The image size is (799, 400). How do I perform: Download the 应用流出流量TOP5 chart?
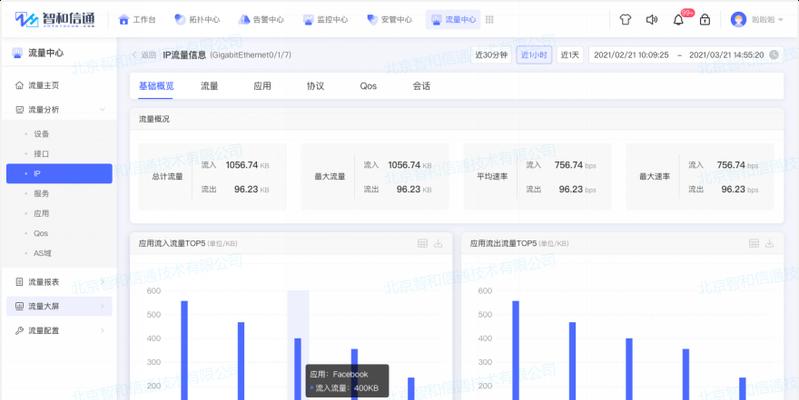pyautogui.click(x=769, y=244)
